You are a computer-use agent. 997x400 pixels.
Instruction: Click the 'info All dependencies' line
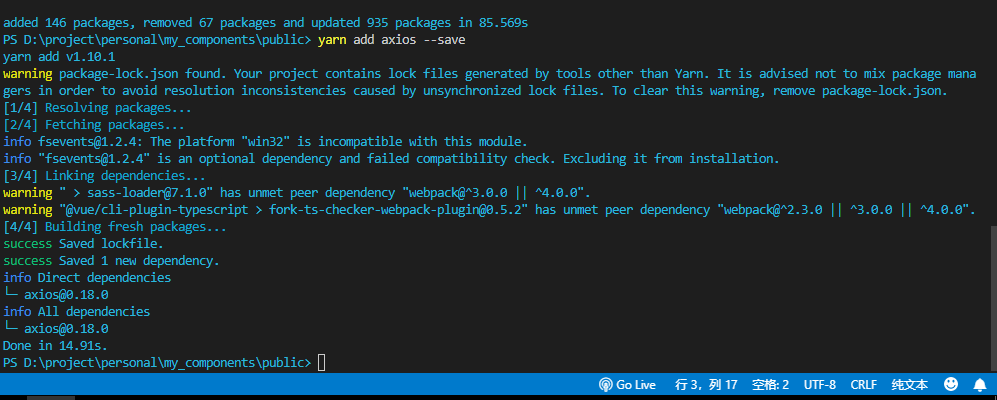(x=76, y=312)
